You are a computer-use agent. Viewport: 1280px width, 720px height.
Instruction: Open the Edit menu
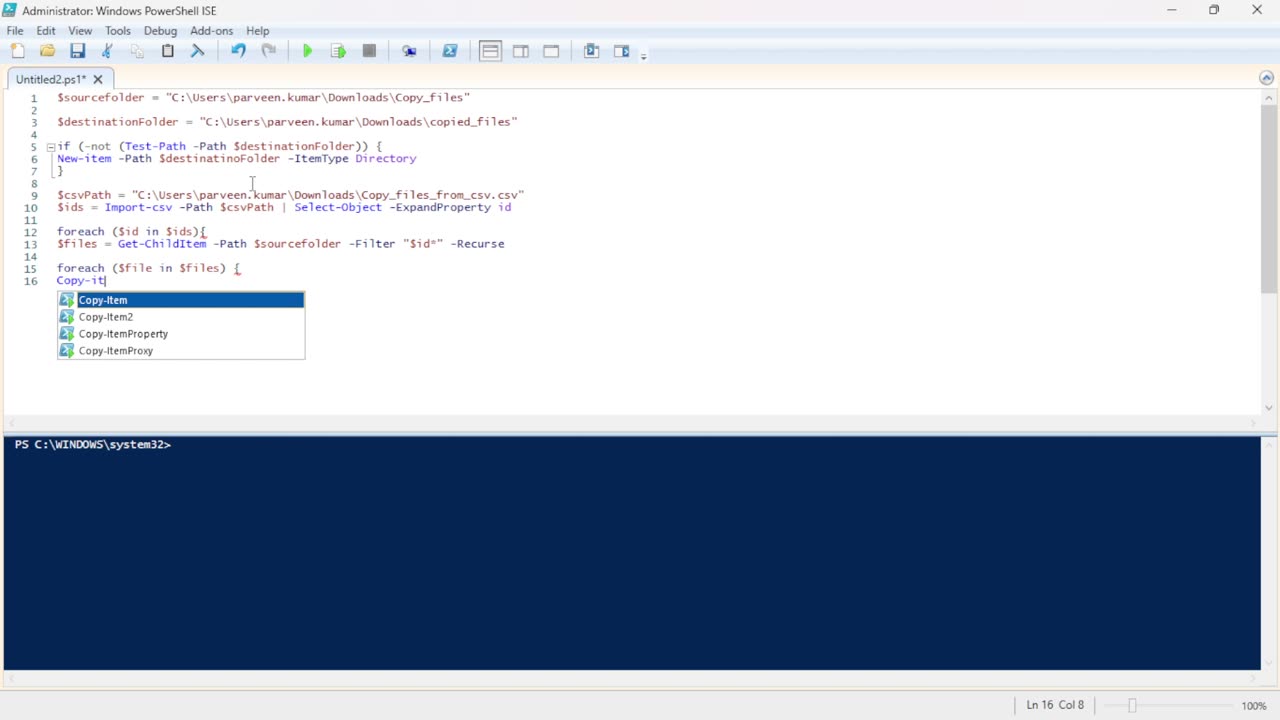tap(46, 31)
